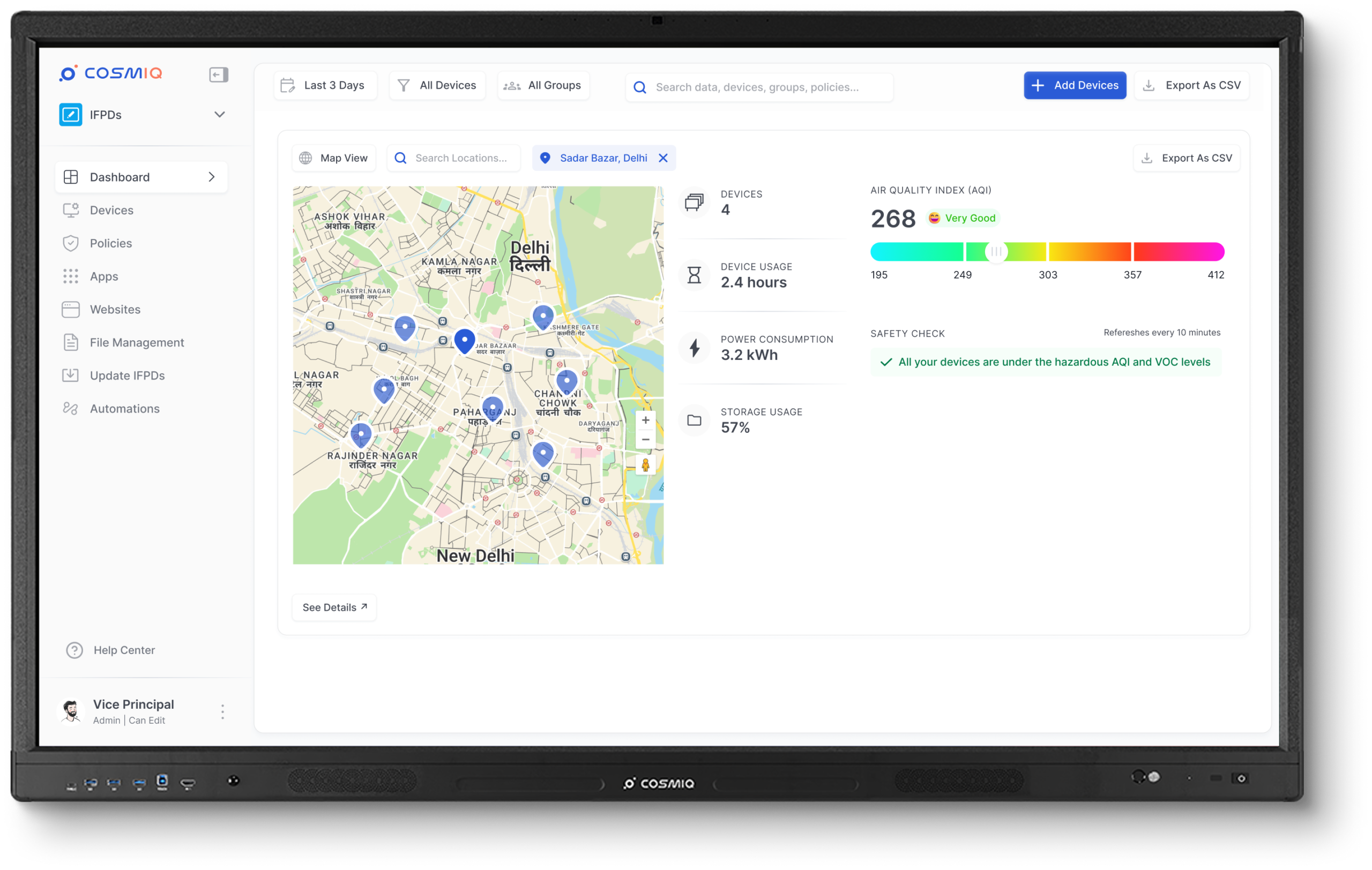Zoom out on the map
The height and width of the screenshot is (870, 1372).
point(645,440)
